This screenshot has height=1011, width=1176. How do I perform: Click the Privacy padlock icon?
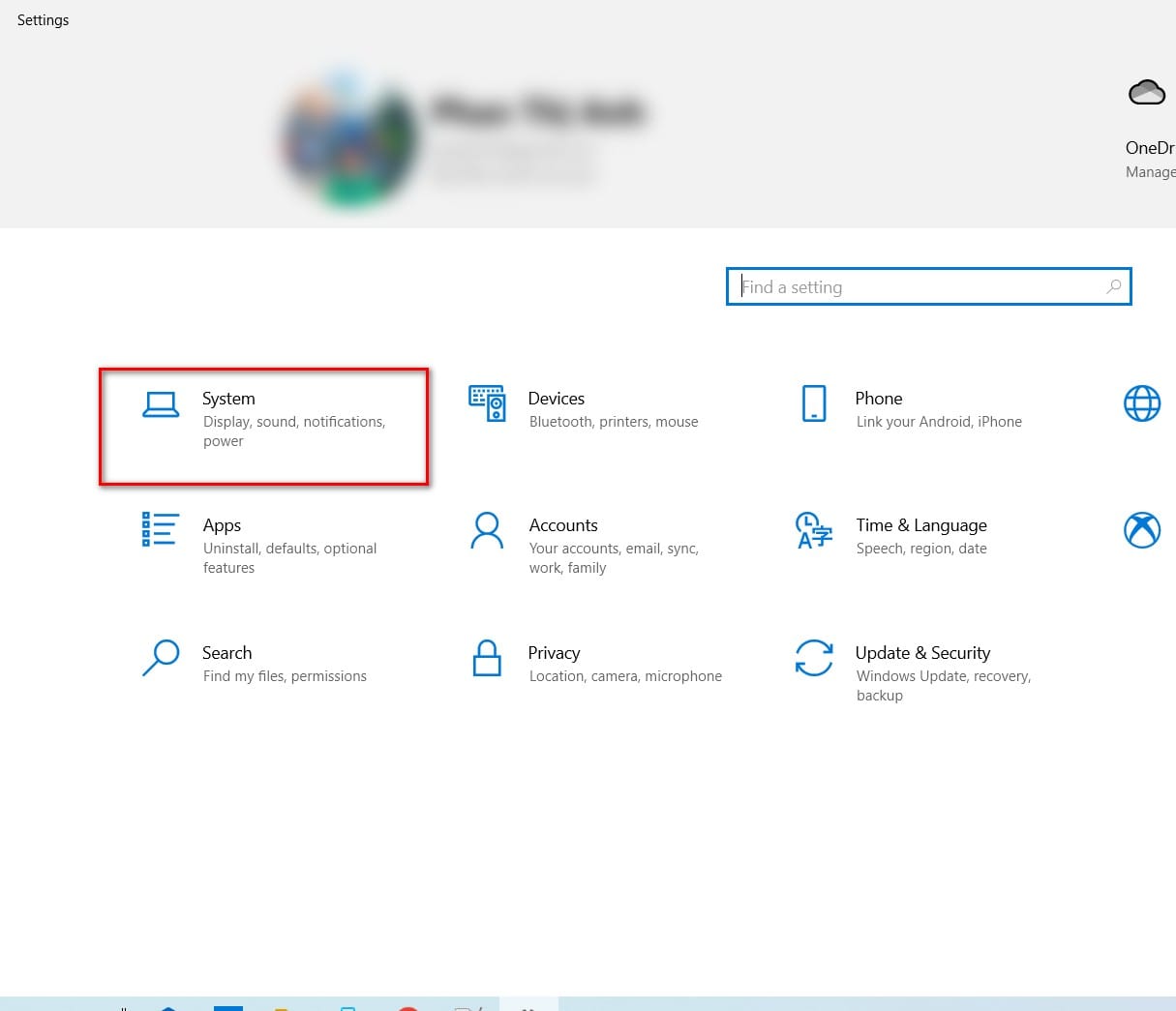[x=487, y=658]
